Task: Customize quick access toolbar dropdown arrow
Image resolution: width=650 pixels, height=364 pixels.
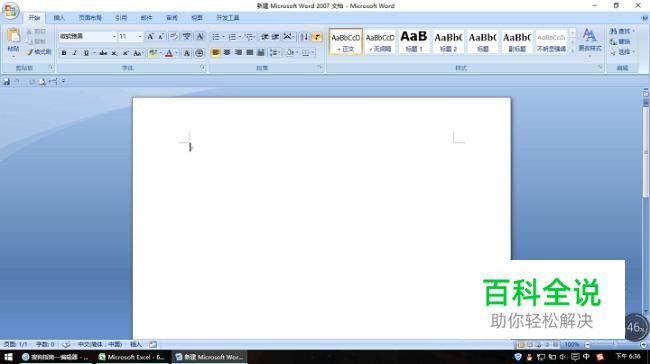Action: (x=63, y=82)
